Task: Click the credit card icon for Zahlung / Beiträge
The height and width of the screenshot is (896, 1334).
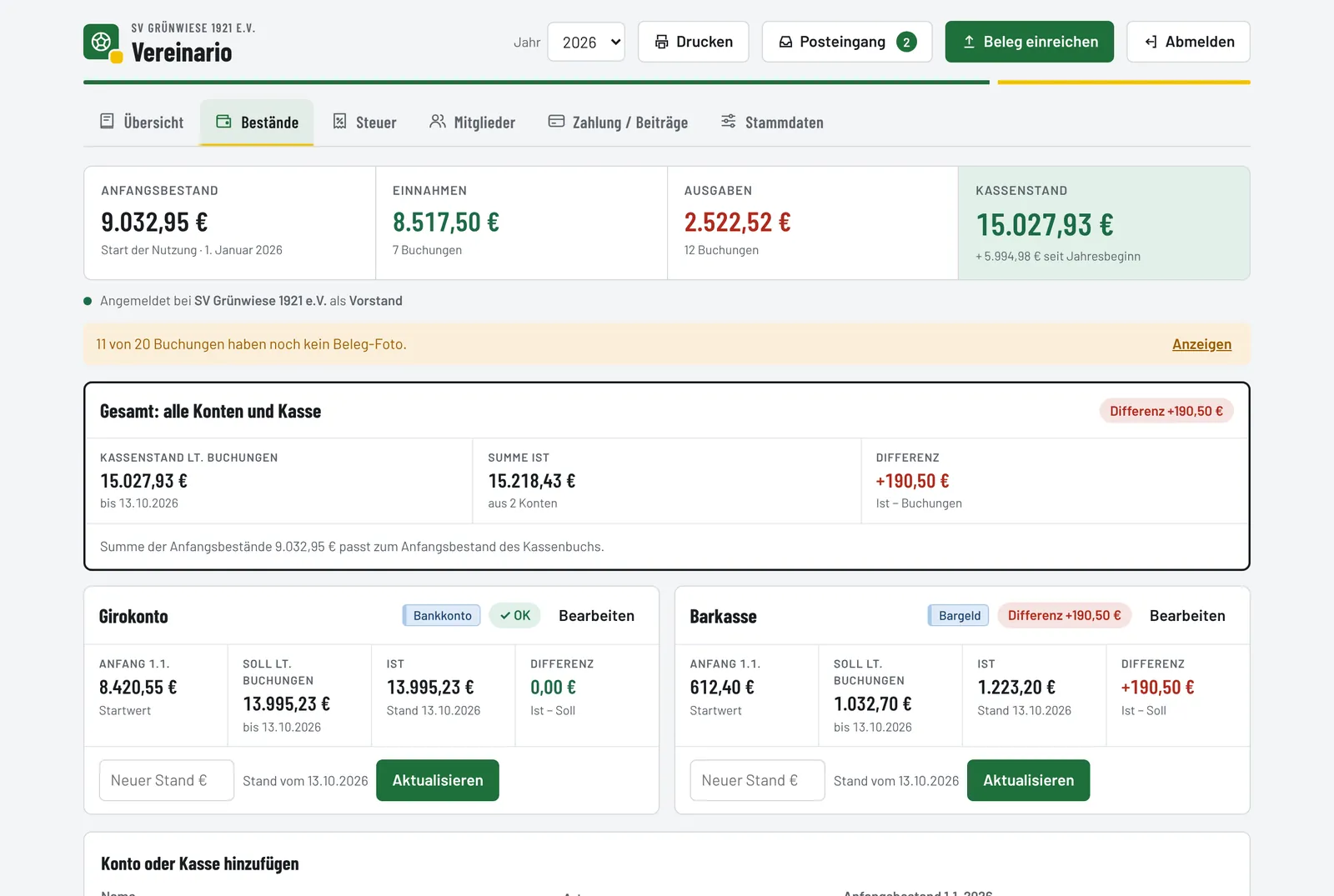Action: (556, 122)
